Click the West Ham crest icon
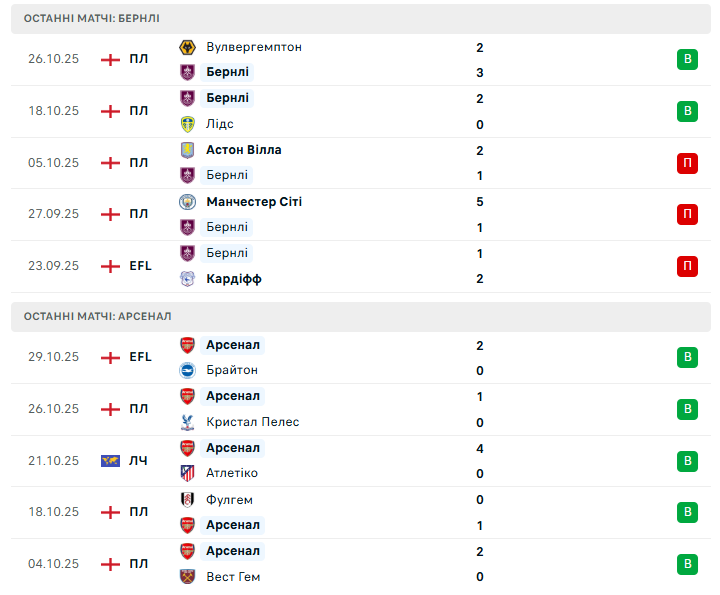Viewport: 720px width, 595px height. (x=186, y=577)
